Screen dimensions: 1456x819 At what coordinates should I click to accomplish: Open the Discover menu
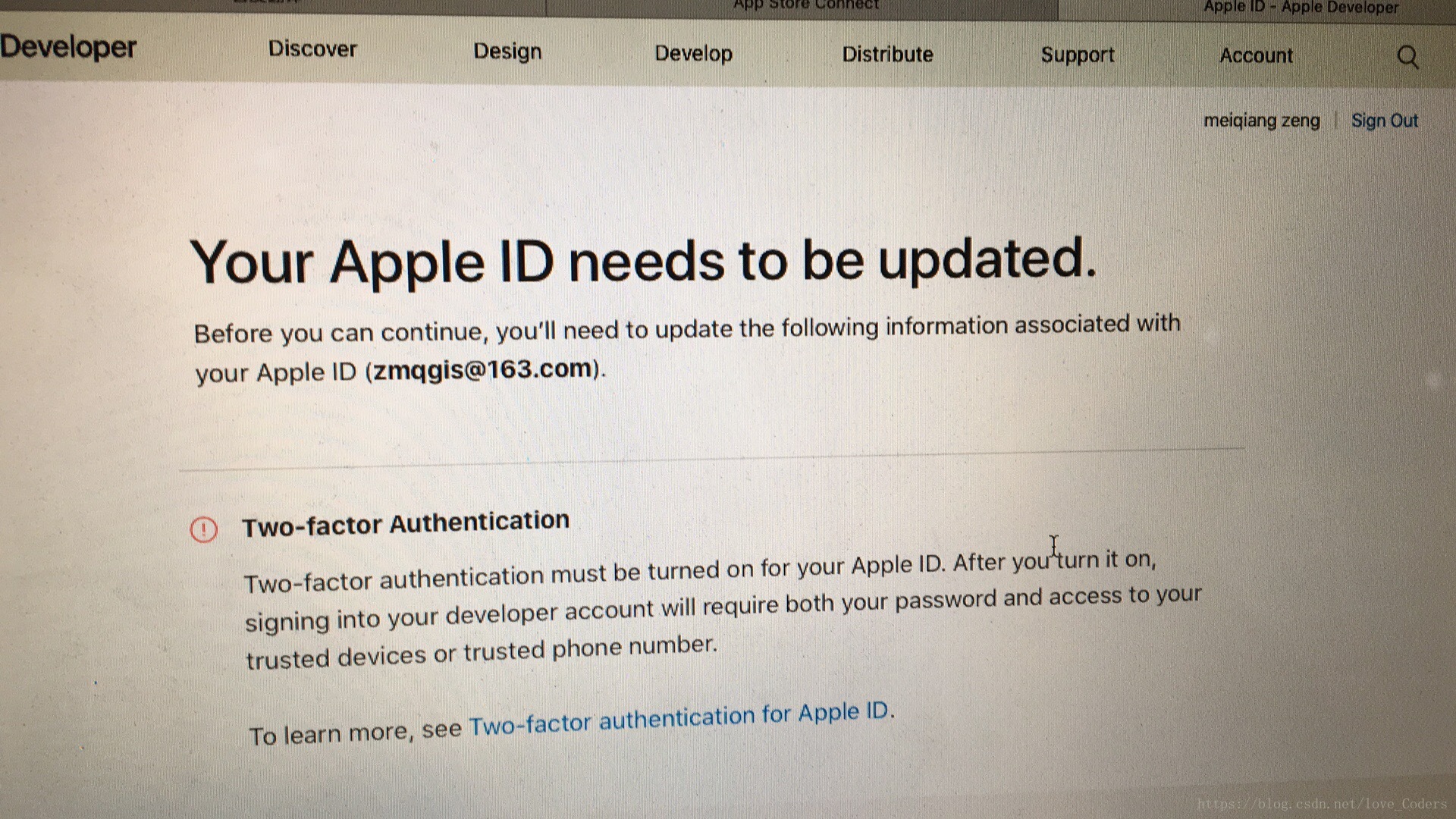pyautogui.click(x=312, y=49)
